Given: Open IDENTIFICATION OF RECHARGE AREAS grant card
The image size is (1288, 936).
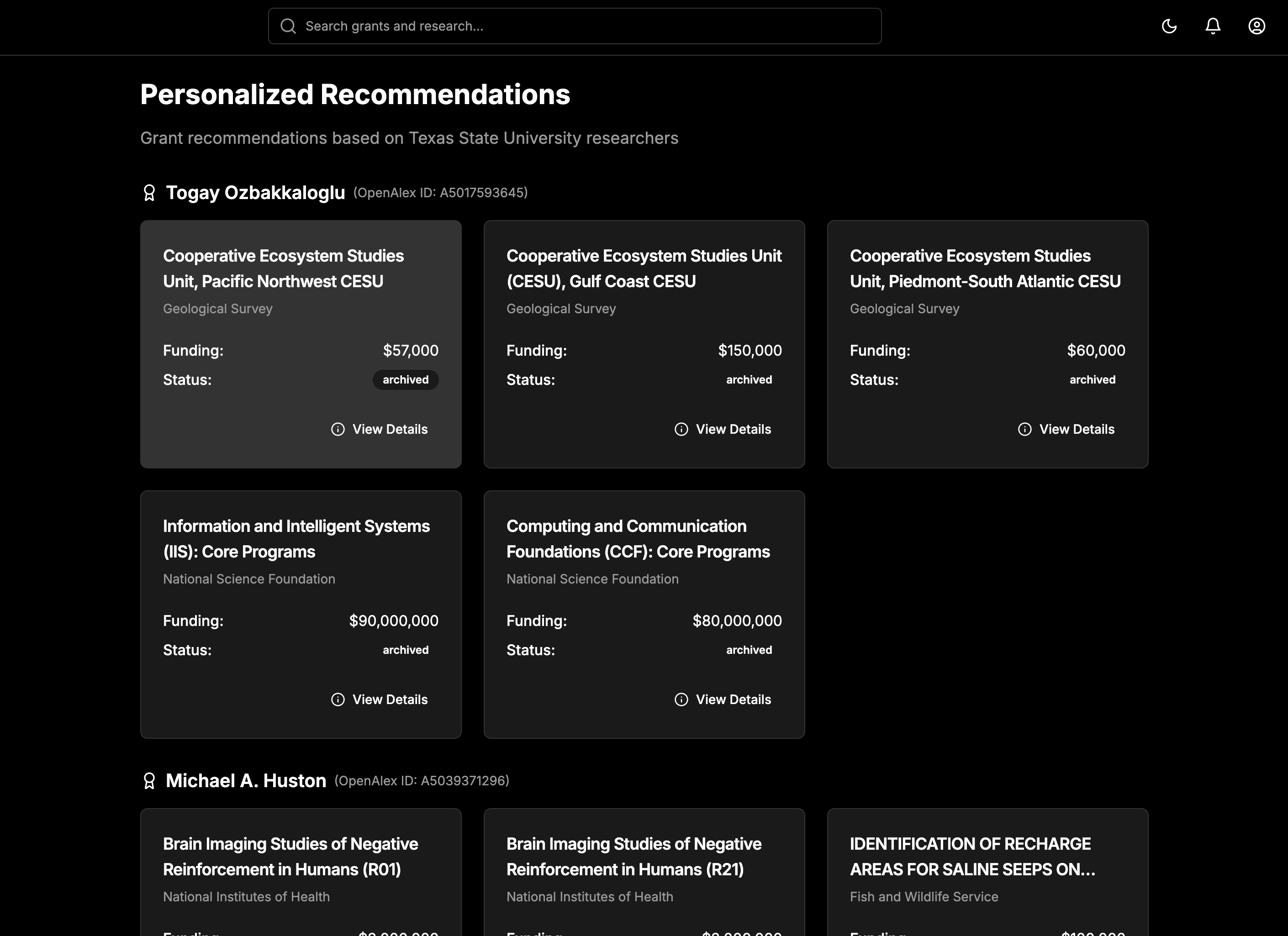Looking at the screenshot, I should point(972,857).
